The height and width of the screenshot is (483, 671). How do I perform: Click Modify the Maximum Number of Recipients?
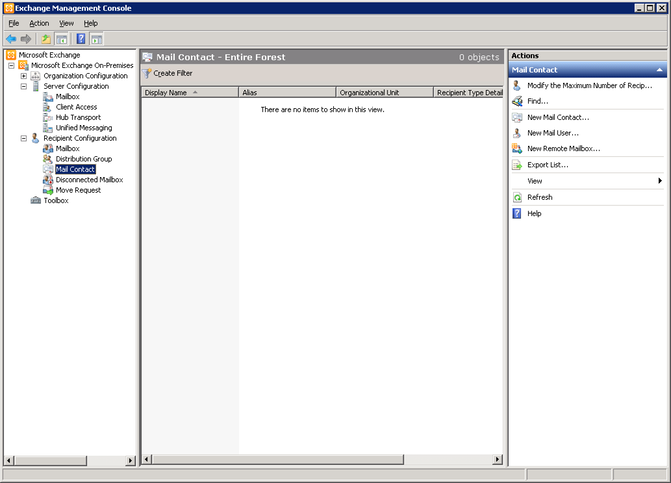coord(590,86)
